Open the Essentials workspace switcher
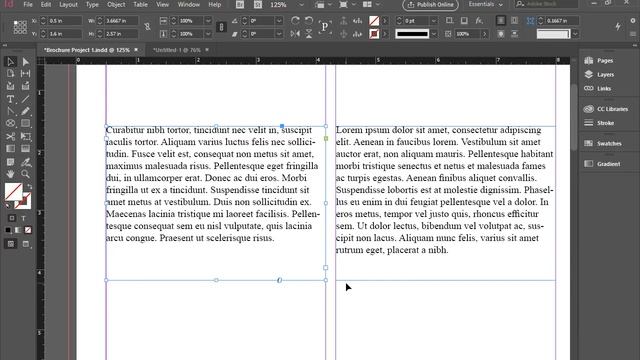Screen dimensions: 640x360 tap(485, 4)
